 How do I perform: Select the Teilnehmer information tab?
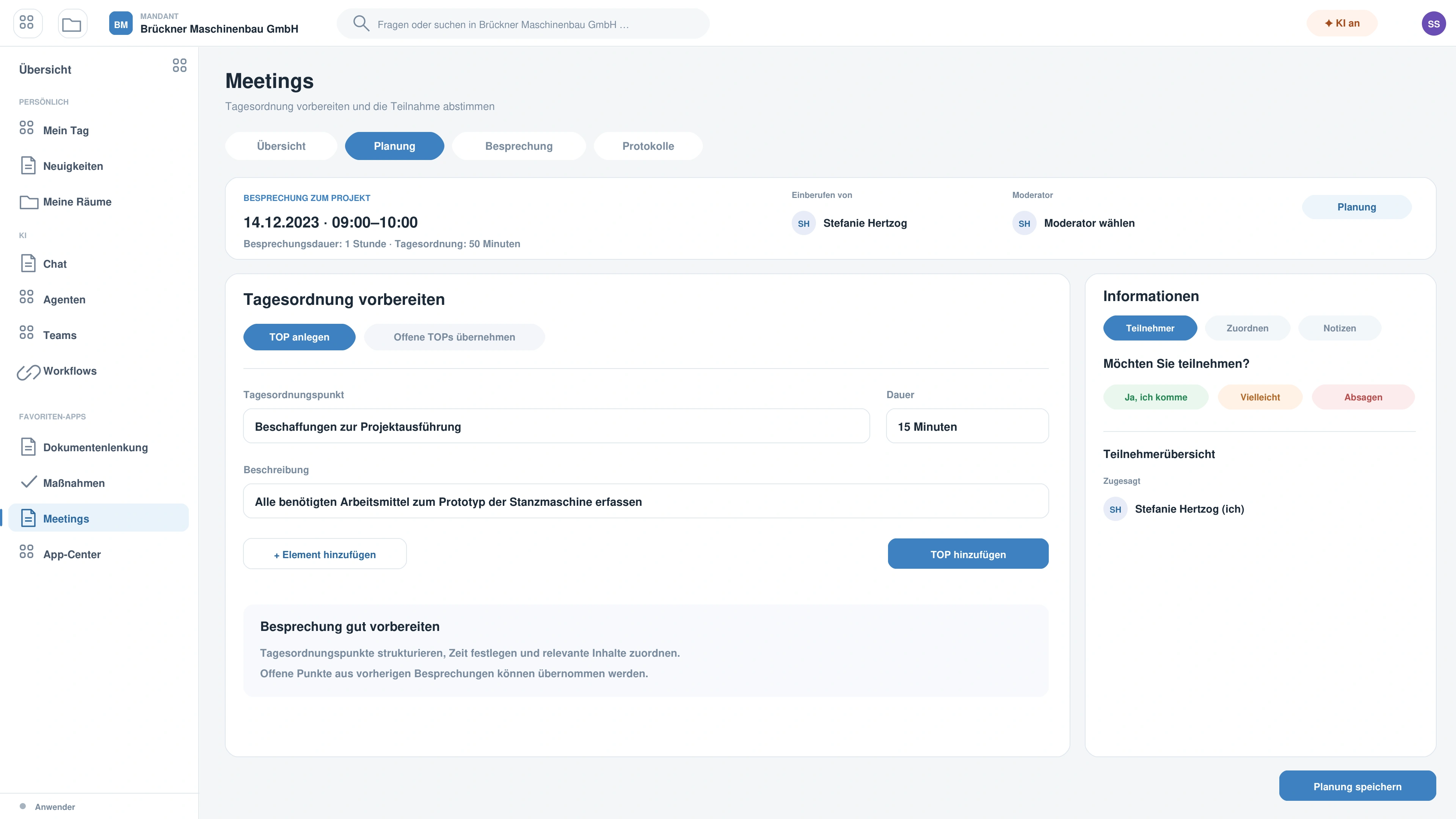1150,328
